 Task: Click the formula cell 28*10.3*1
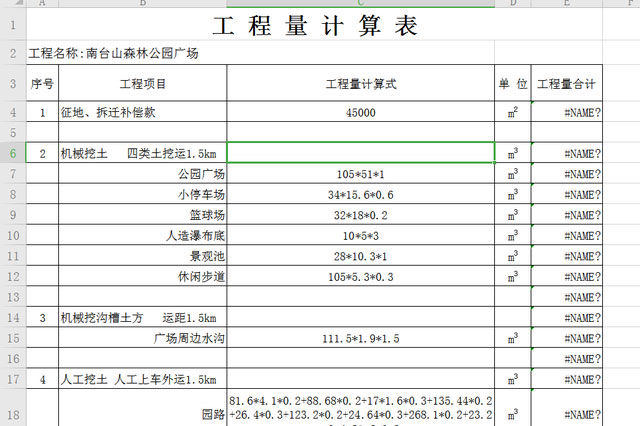(360, 255)
